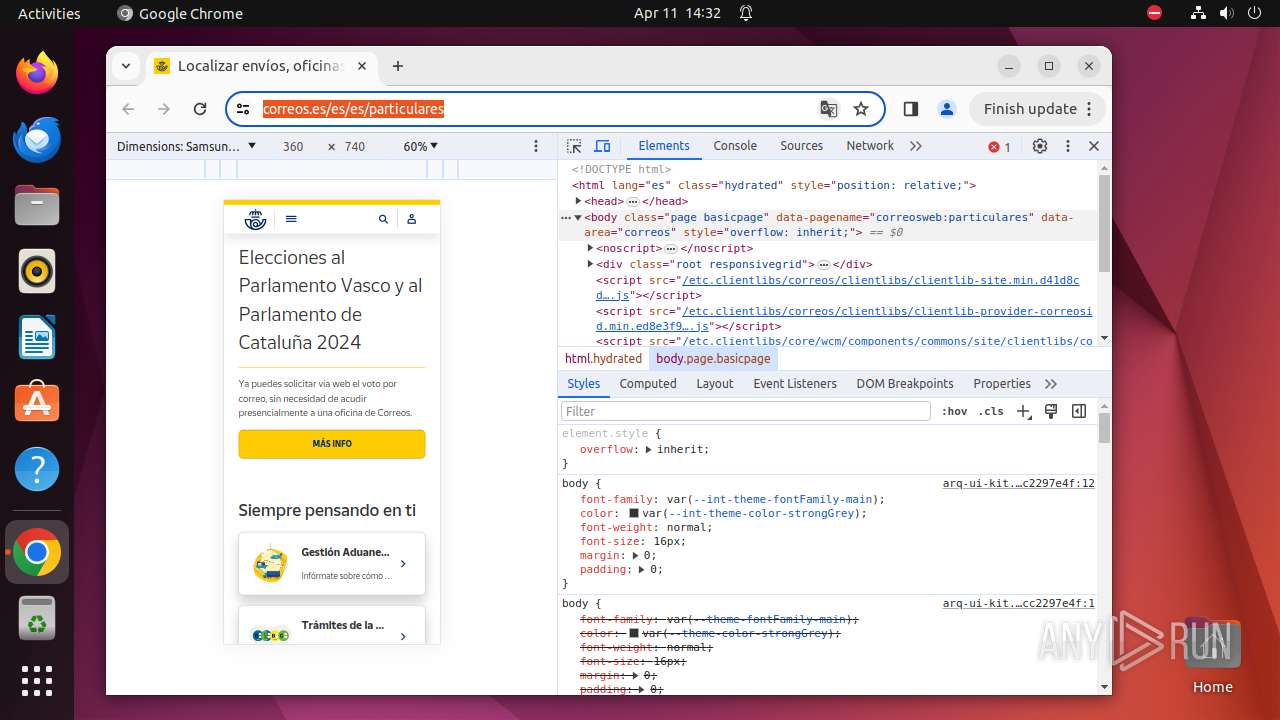Open clientlib-site.min script link

coord(838,288)
